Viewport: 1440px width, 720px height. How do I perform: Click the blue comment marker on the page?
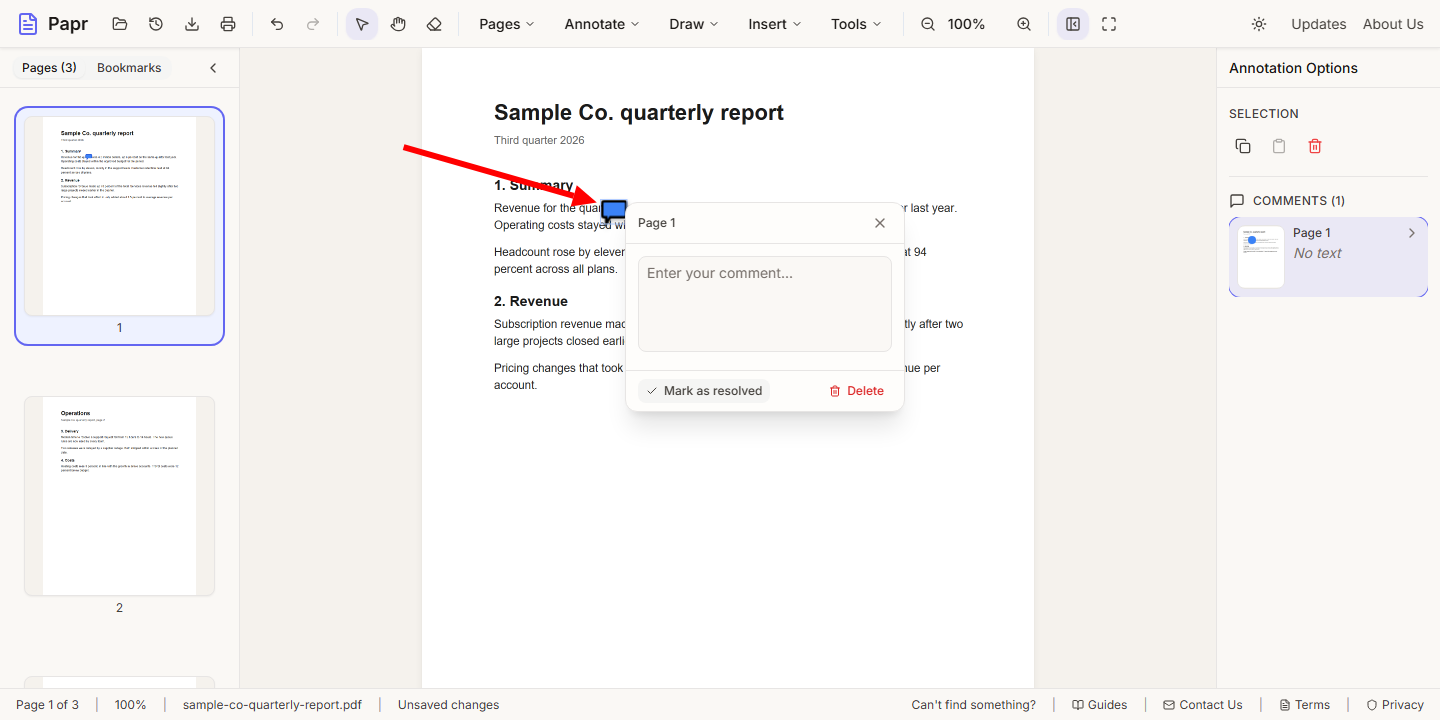[x=614, y=211]
